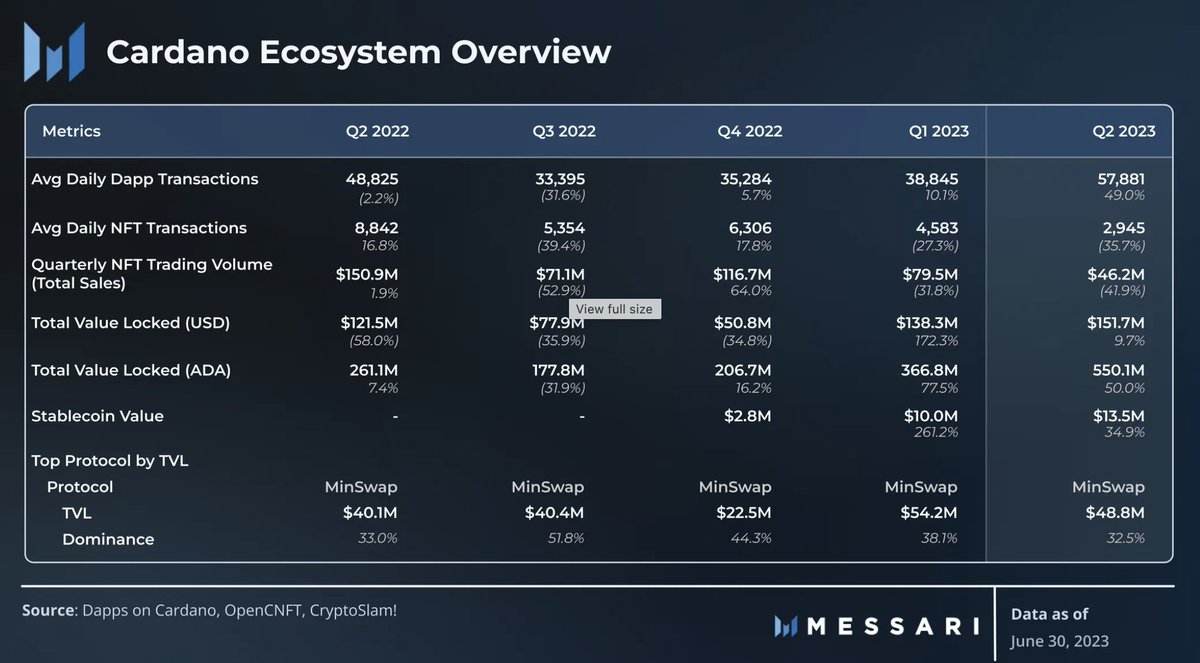The image size is (1200, 663).
Task: Click the $40.4M protocol TVL value
Action: (556, 513)
